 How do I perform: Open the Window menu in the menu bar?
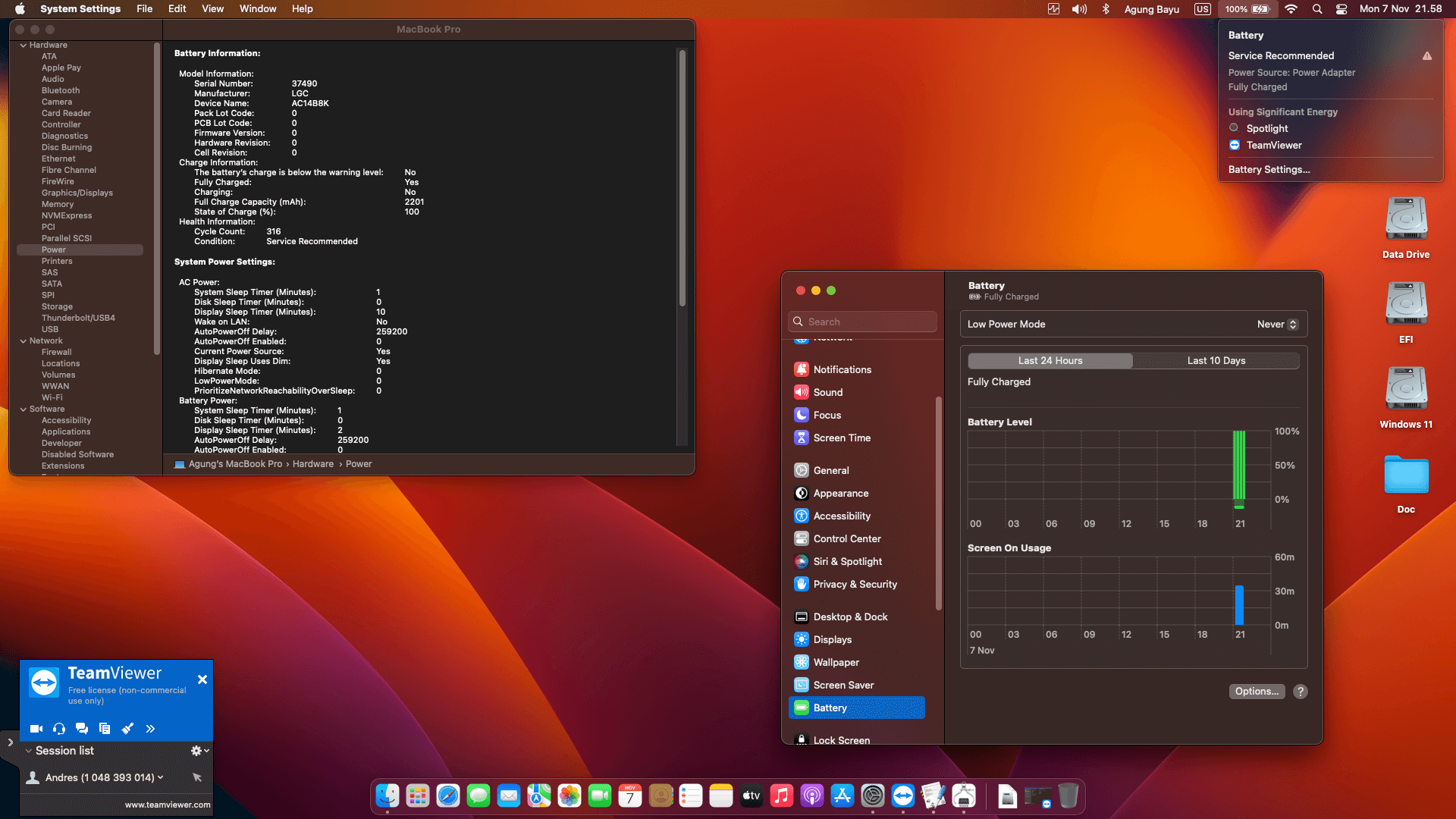coord(258,9)
